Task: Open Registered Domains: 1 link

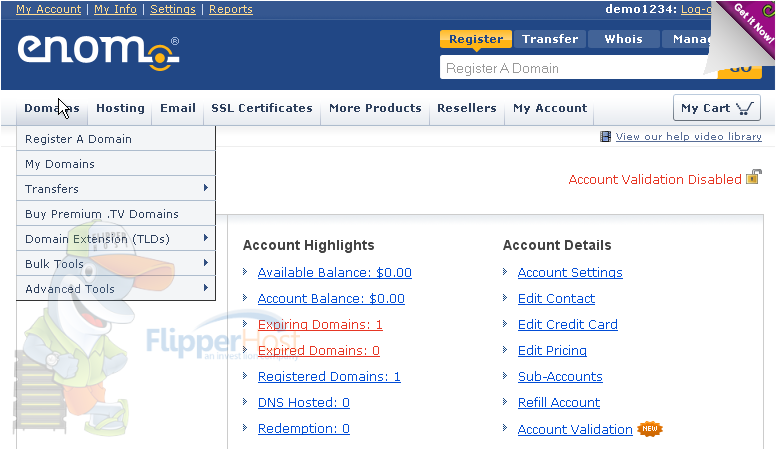Action: click(329, 376)
